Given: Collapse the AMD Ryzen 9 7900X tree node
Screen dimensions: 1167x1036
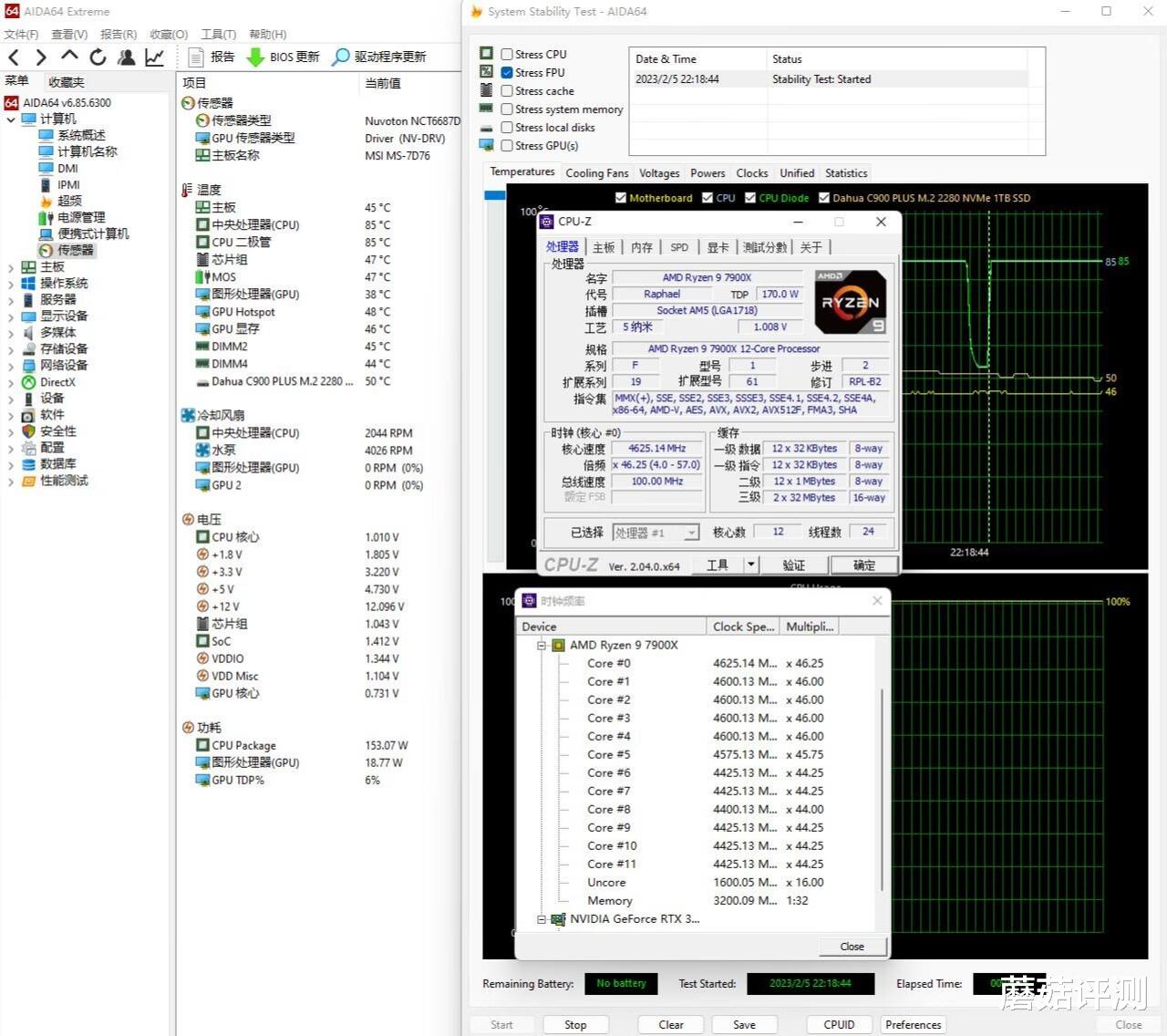Looking at the screenshot, I should tap(542, 646).
